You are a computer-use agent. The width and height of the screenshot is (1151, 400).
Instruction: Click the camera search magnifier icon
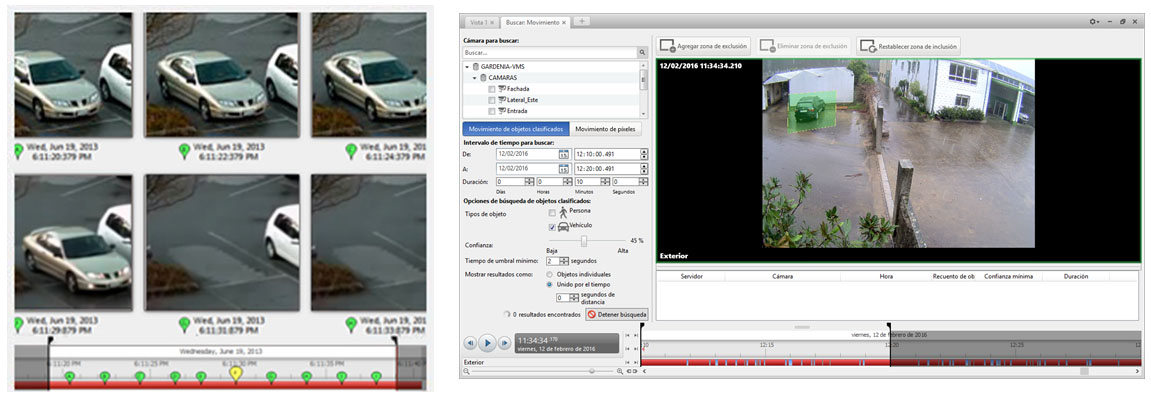[x=643, y=52]
